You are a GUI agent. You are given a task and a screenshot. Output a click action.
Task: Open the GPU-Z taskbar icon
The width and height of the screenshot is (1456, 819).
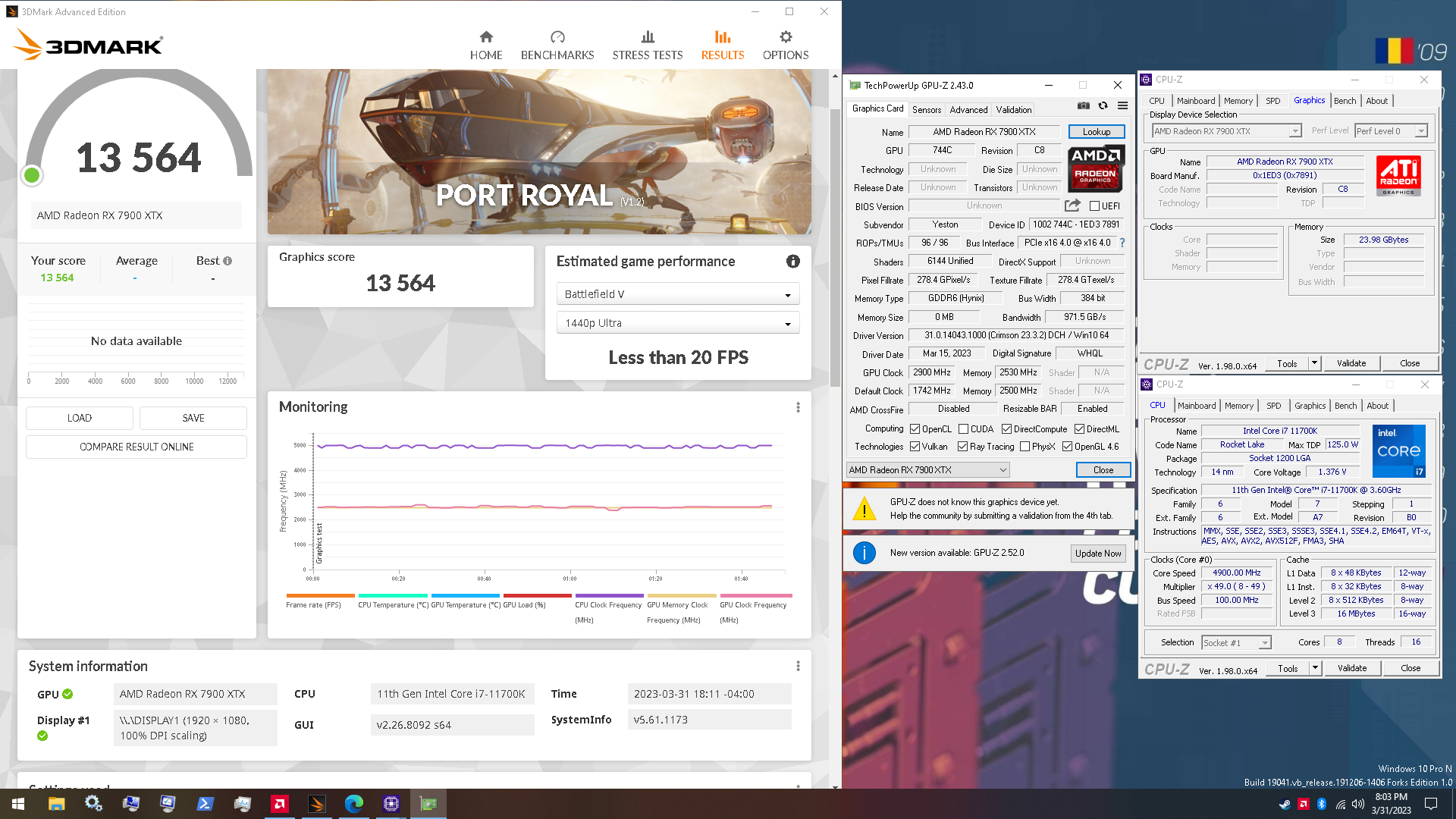(x=428, y=804)
